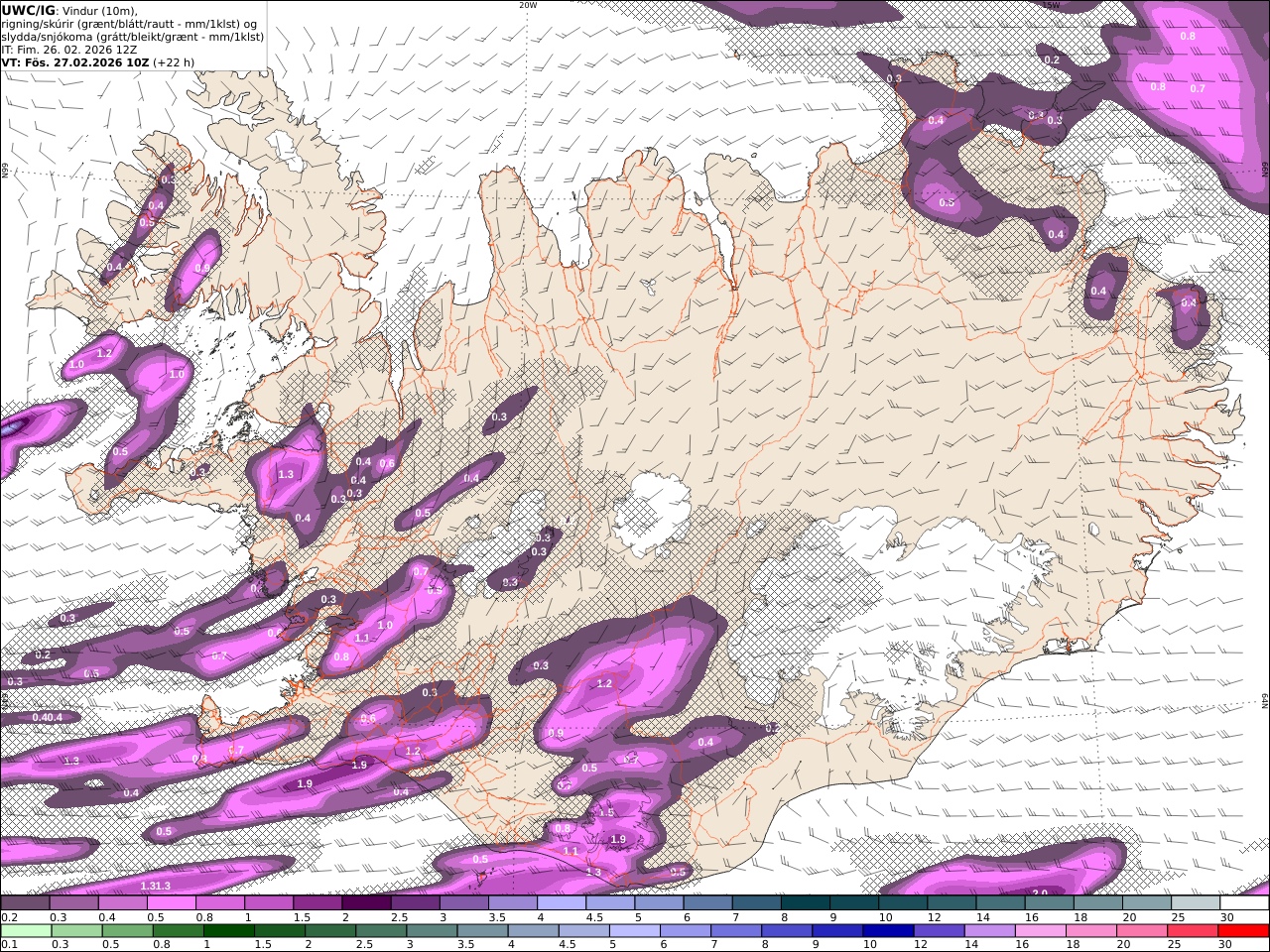Click the light gray 25–30 swatch in upper legend
The height and width of the screenshot is (952, 1270).
[1197, 903]
